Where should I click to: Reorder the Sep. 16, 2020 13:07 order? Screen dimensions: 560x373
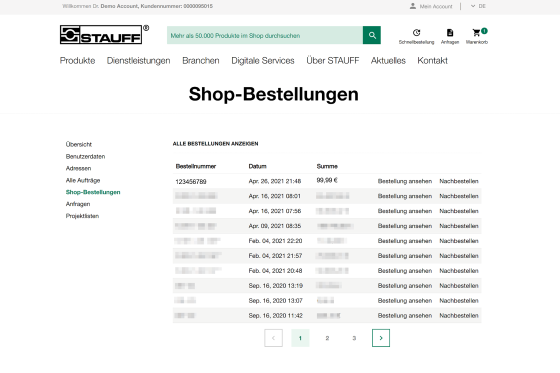(459, 301)
